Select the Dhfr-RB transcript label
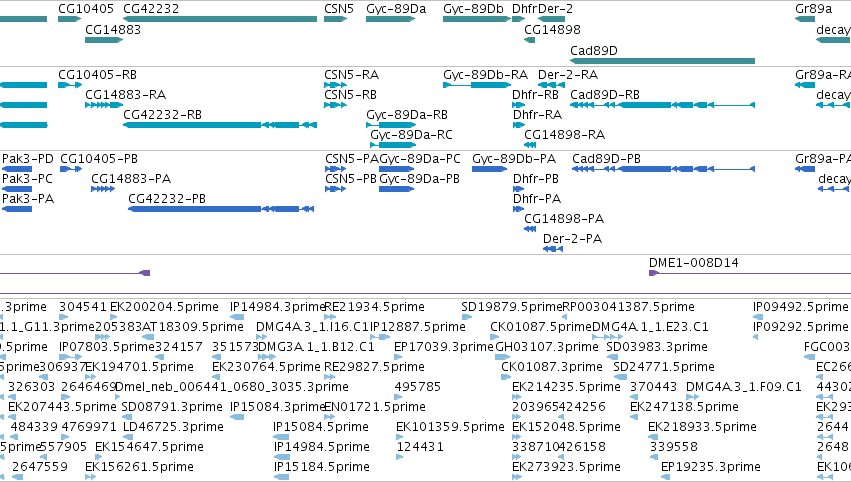This screenshot has height=482, width=851. click(535, 94)
